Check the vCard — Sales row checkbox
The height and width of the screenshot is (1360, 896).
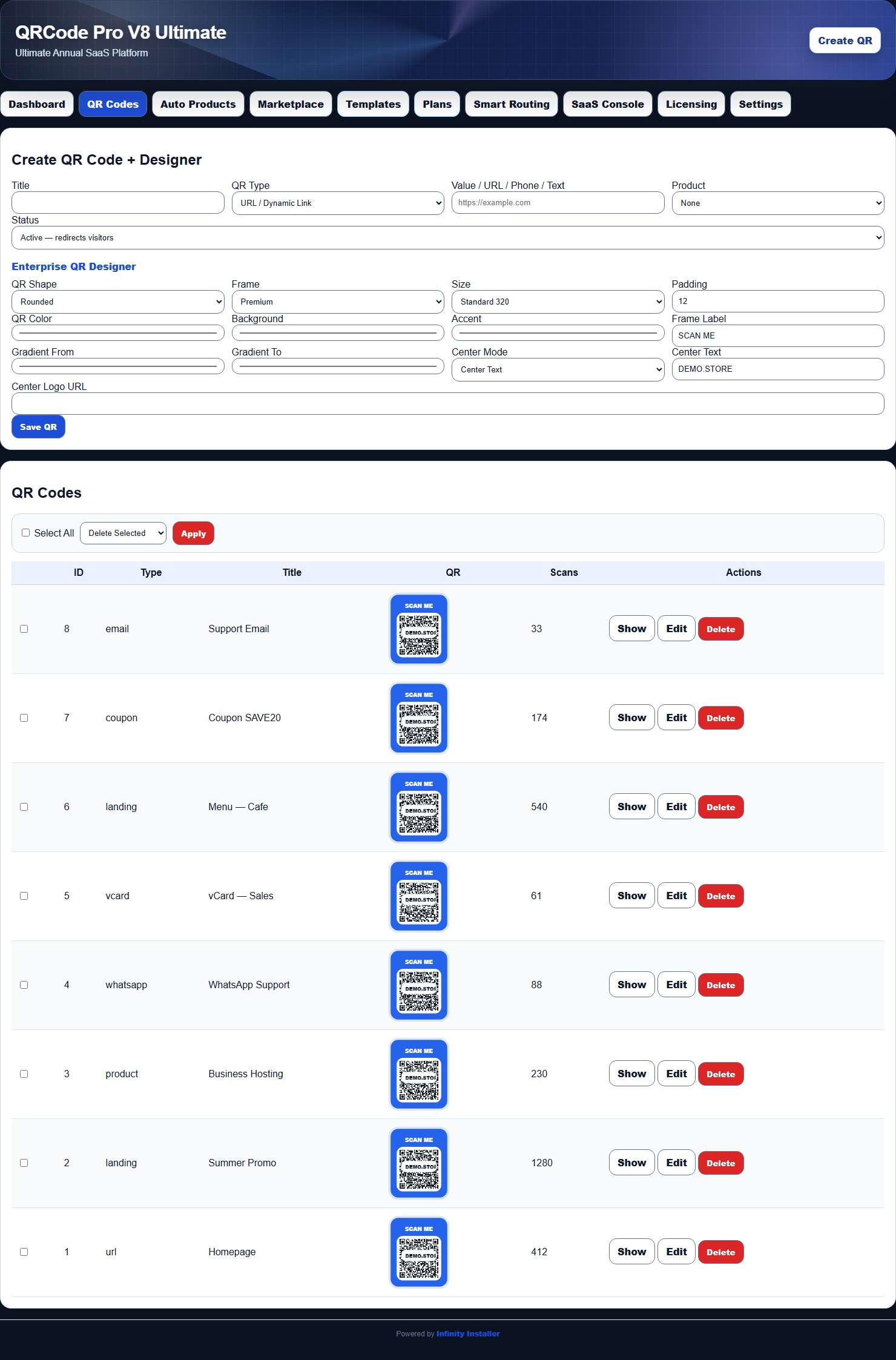[x=24, y=896]
